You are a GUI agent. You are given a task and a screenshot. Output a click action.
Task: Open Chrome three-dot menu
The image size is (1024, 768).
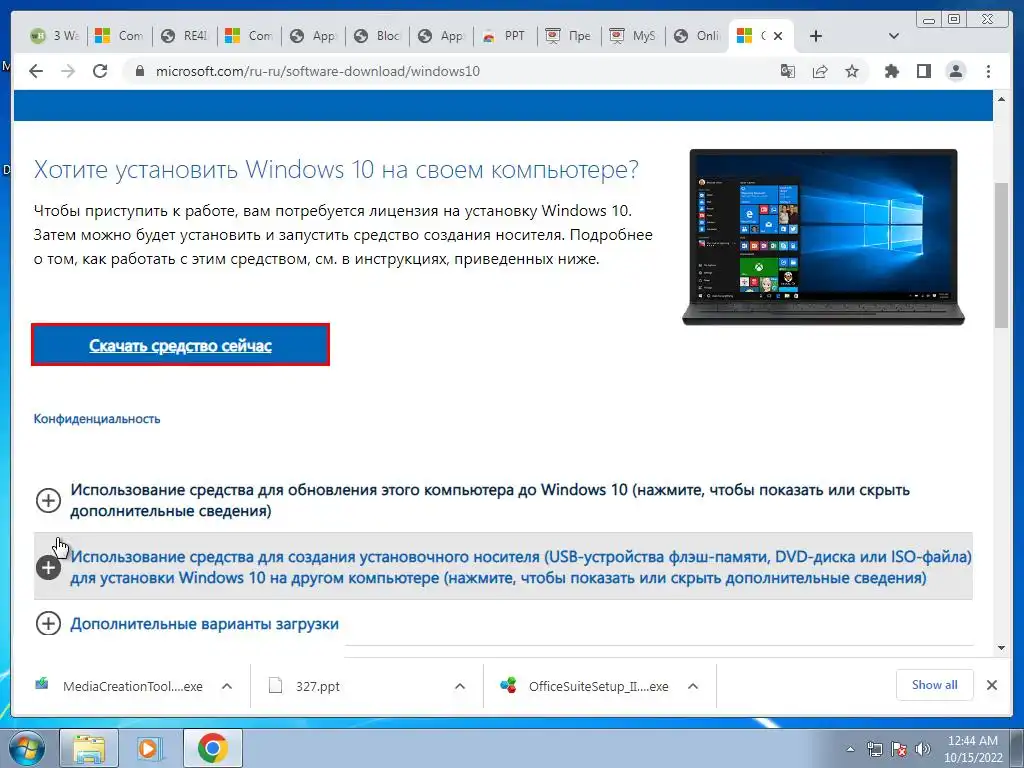pos(988,71)
